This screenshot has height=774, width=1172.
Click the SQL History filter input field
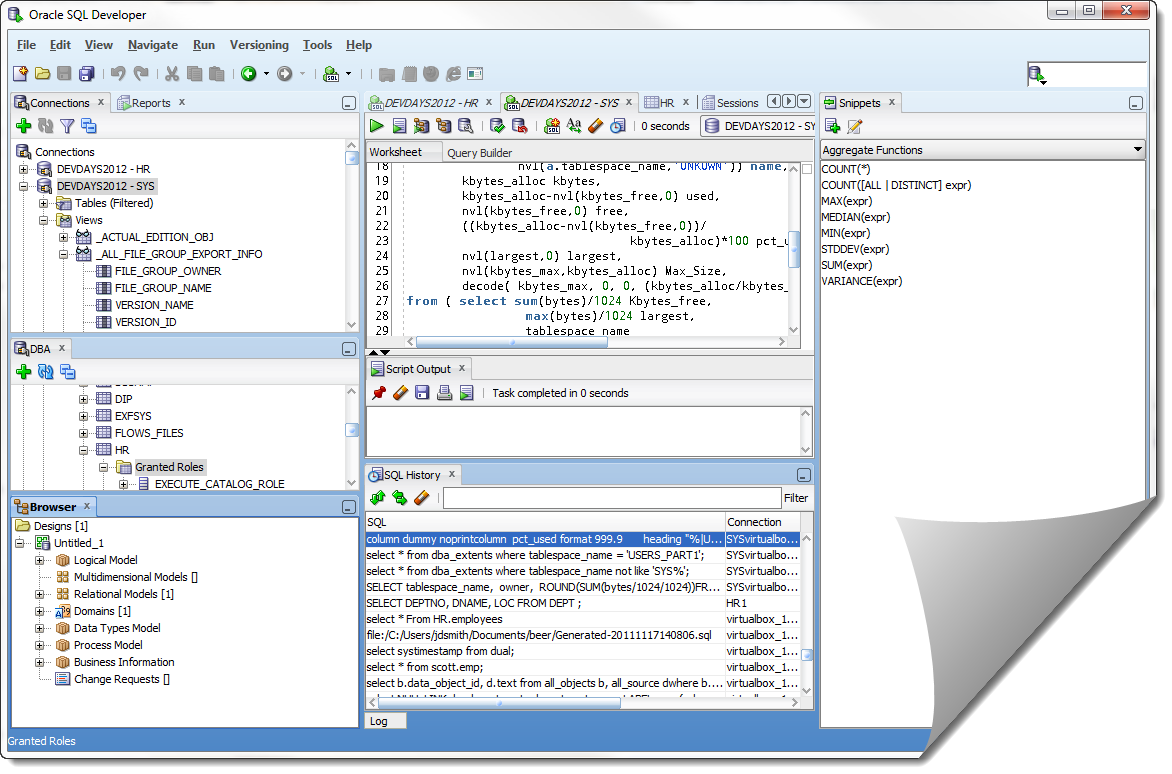[612, 498]
